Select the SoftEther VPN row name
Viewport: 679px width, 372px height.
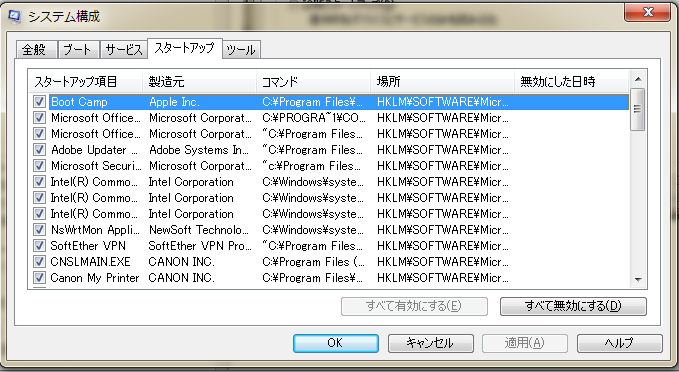tap(88, 246)
